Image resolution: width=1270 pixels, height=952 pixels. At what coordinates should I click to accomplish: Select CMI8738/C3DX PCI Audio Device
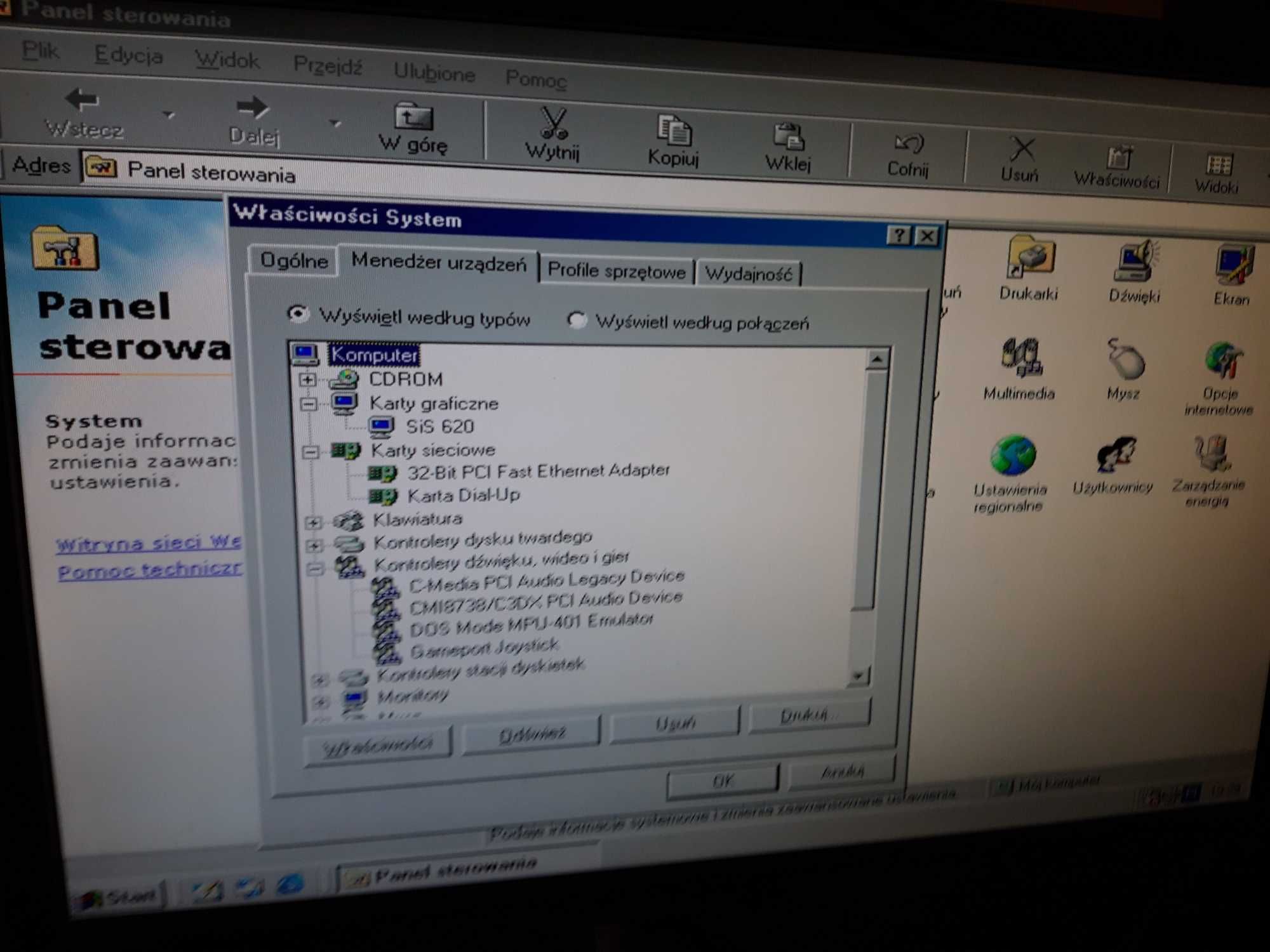pos(545,602)
